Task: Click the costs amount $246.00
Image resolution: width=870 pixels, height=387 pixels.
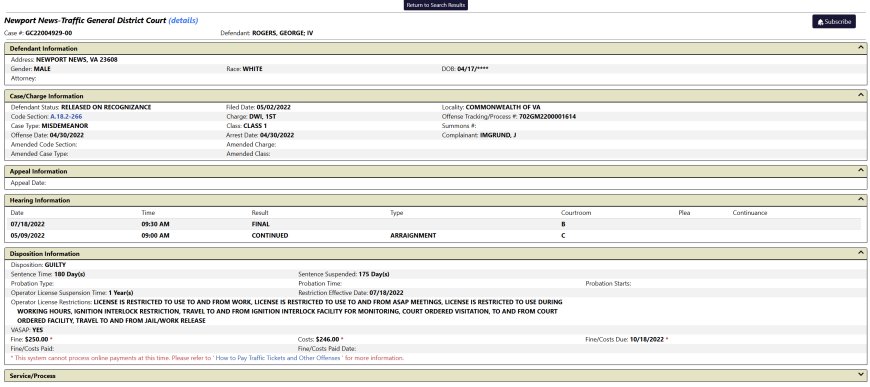Action: tap(327, 339)
